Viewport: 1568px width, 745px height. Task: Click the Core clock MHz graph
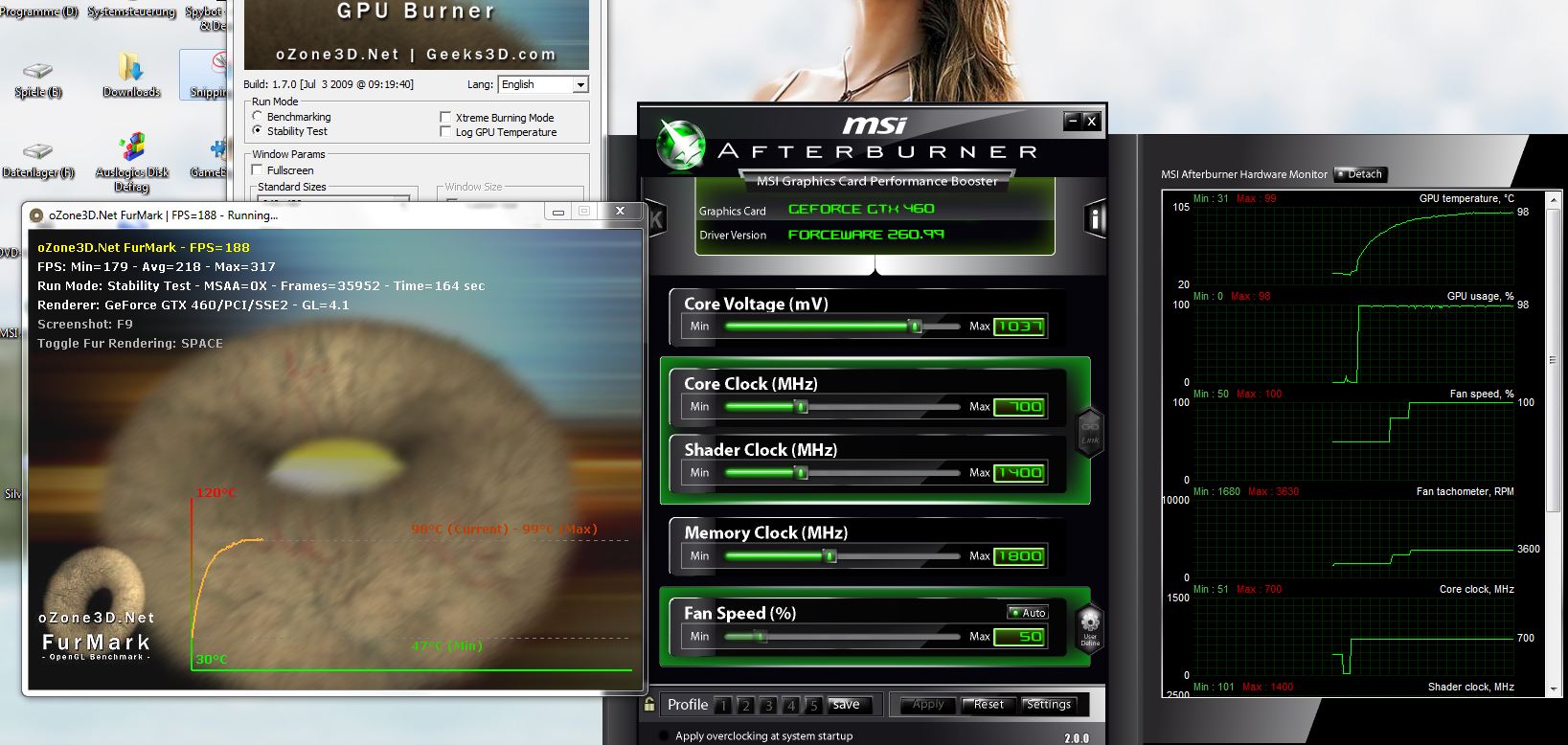[x=1352, y=636]
